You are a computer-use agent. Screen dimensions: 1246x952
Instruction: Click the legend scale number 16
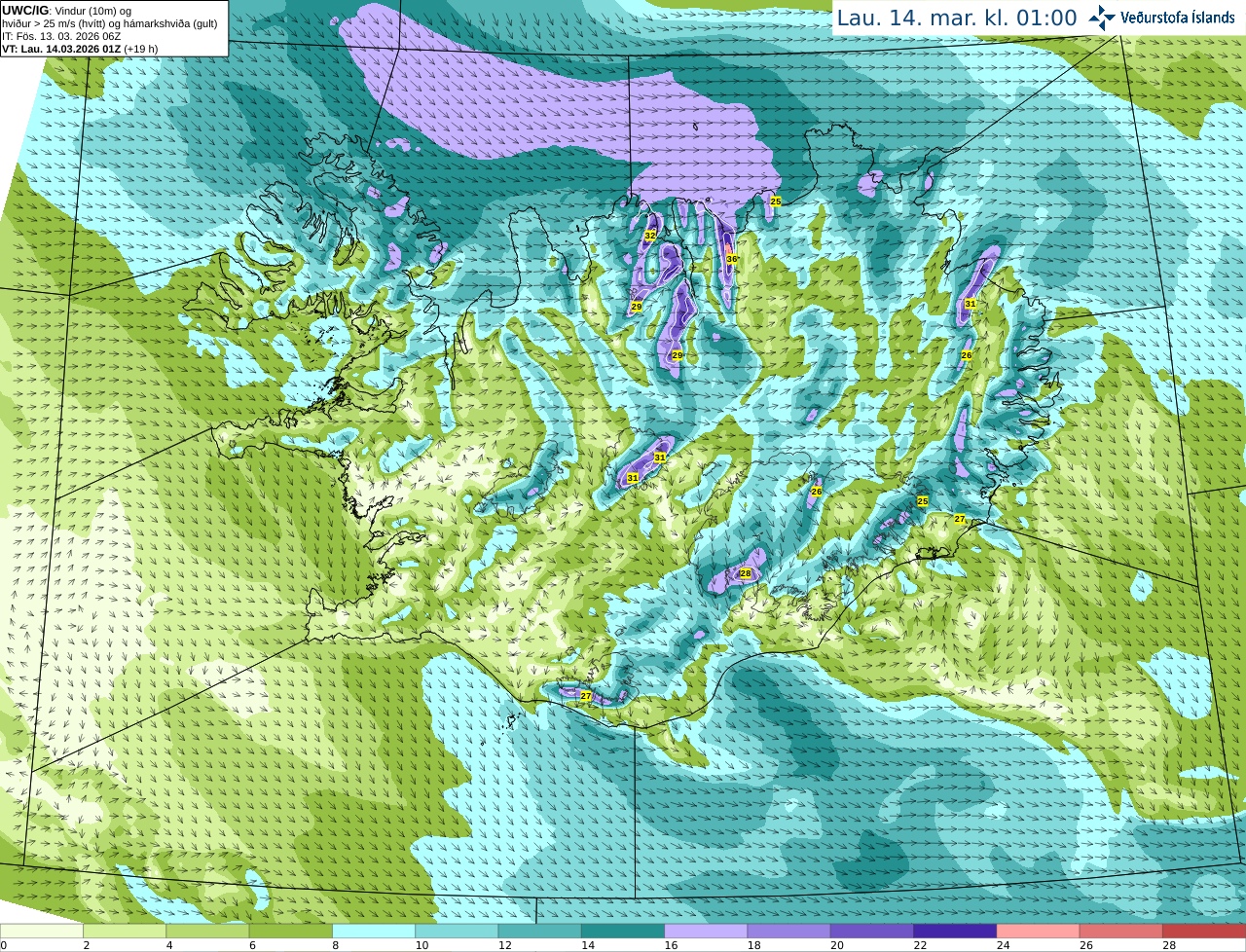click(x=671, y=945)
